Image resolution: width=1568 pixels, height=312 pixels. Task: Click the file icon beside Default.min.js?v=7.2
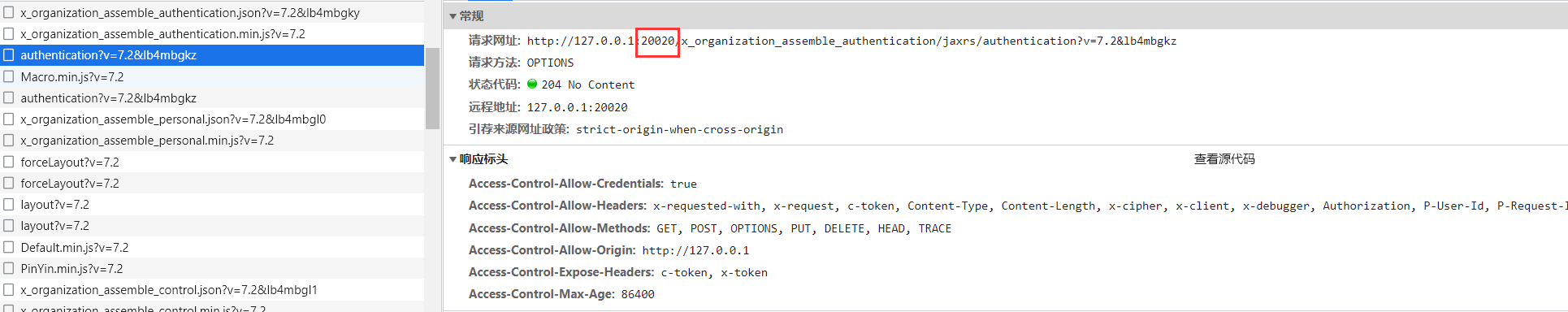(x=9, y=247)
